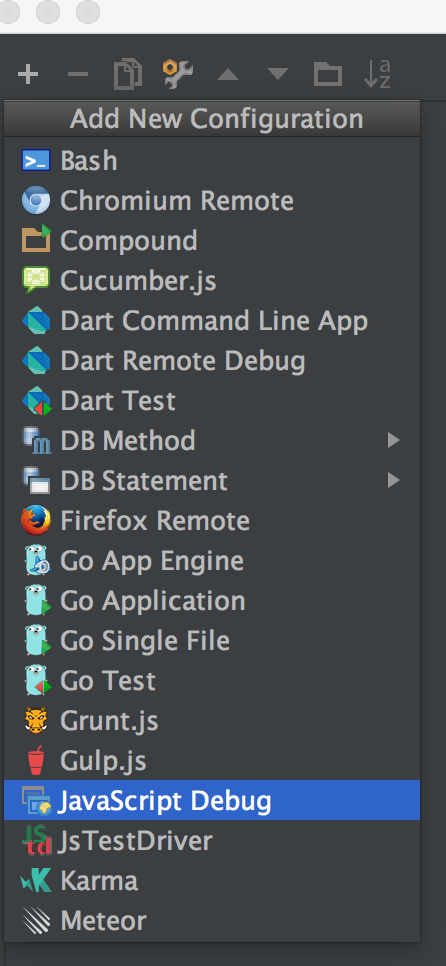Click the Chromium Remote browser icon

(x=36, y=201)
